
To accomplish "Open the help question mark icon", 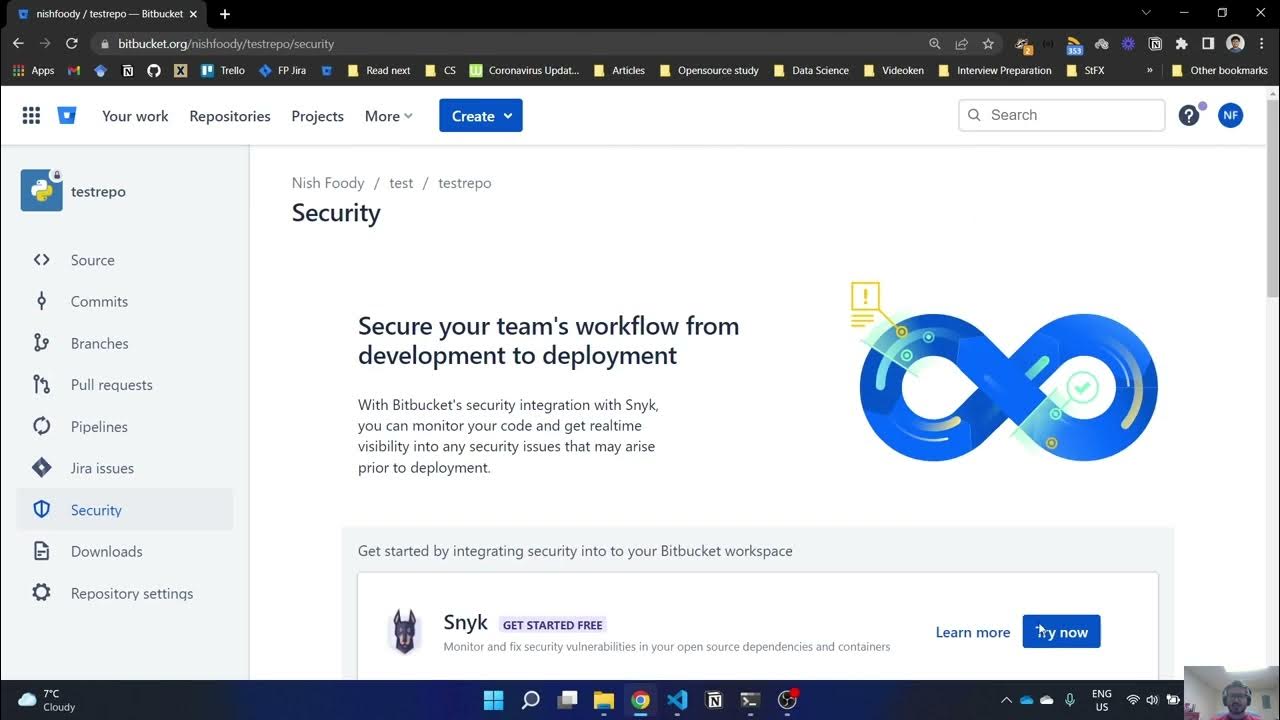I will (x=1189, y=116).
